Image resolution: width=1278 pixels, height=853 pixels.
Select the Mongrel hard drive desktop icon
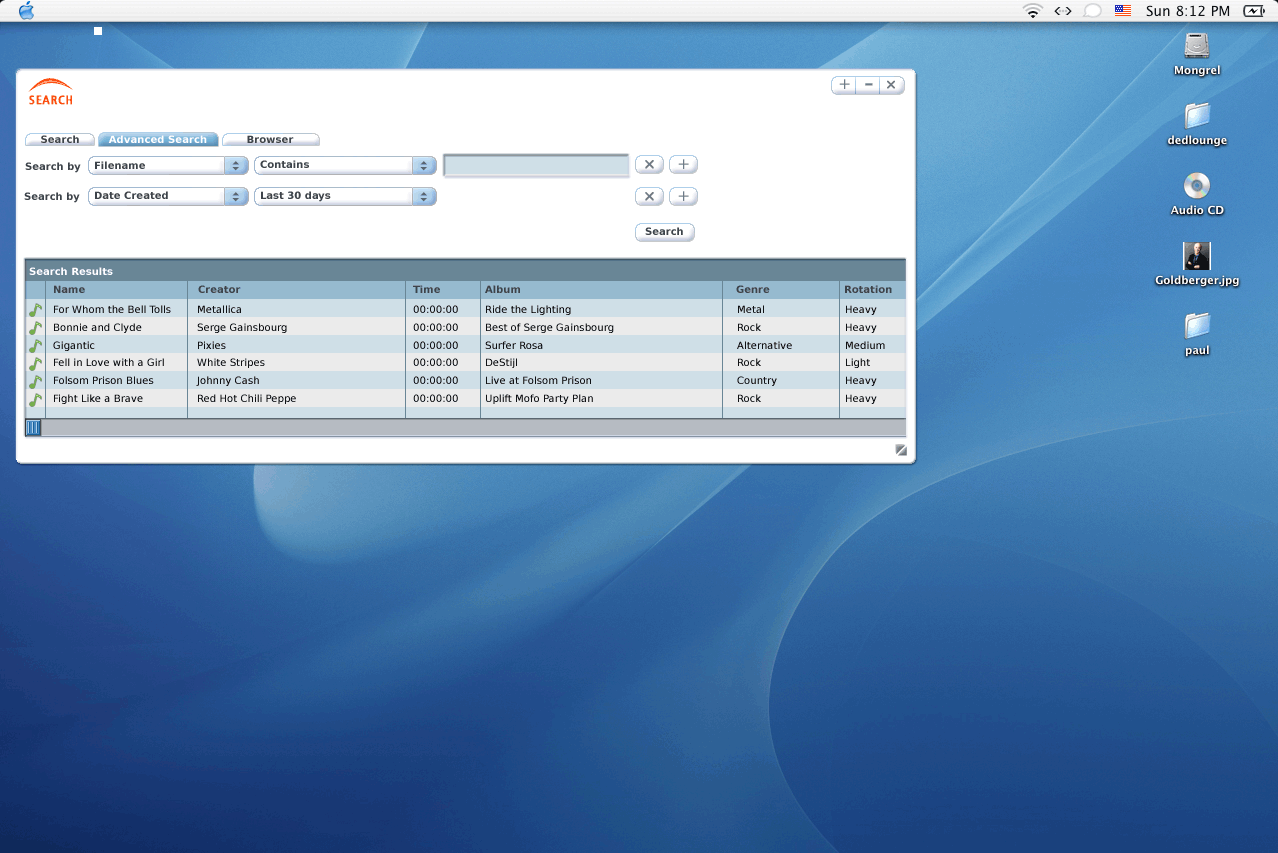(1197, 45)
